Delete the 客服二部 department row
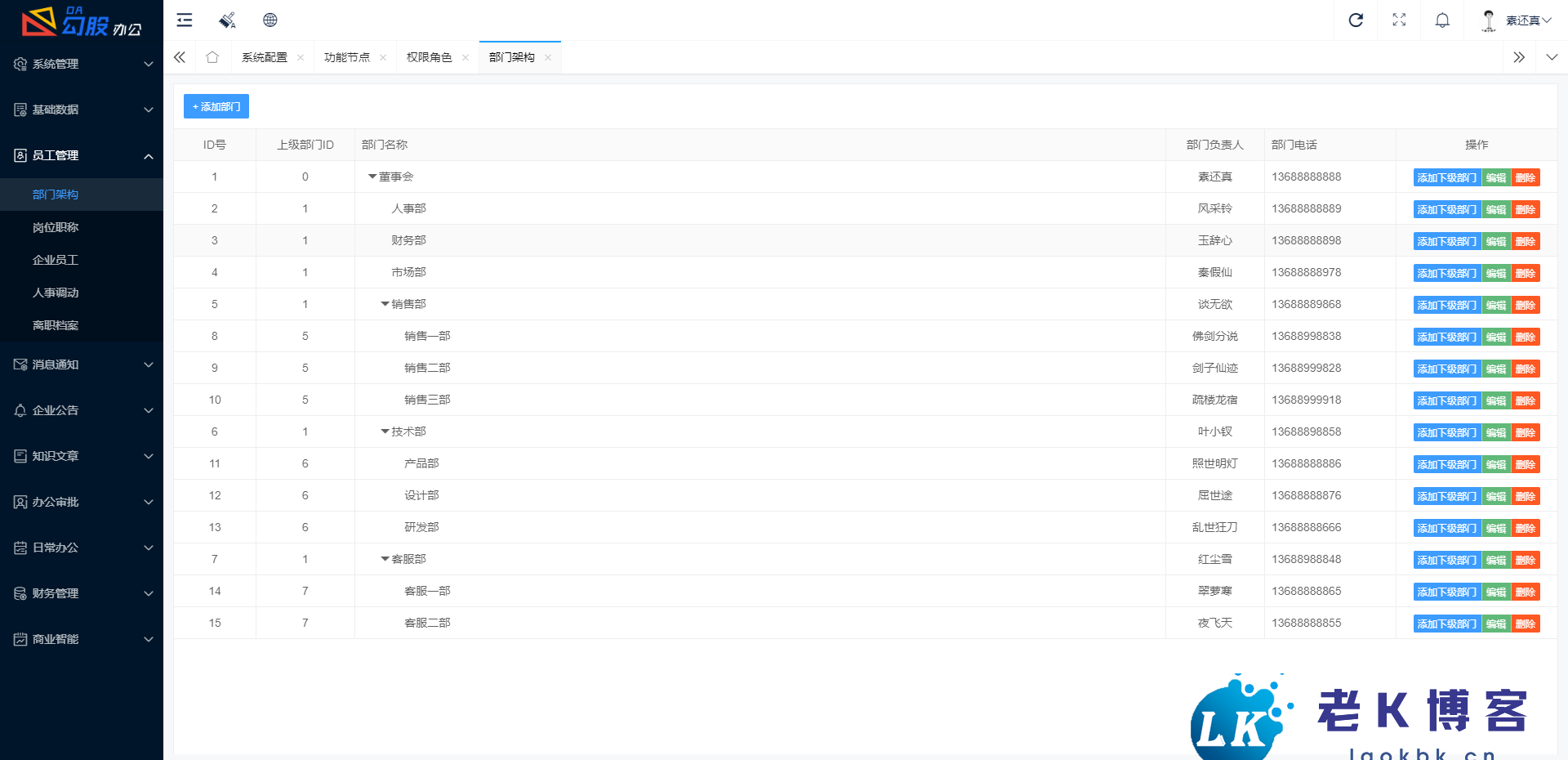 point(1526,624)
